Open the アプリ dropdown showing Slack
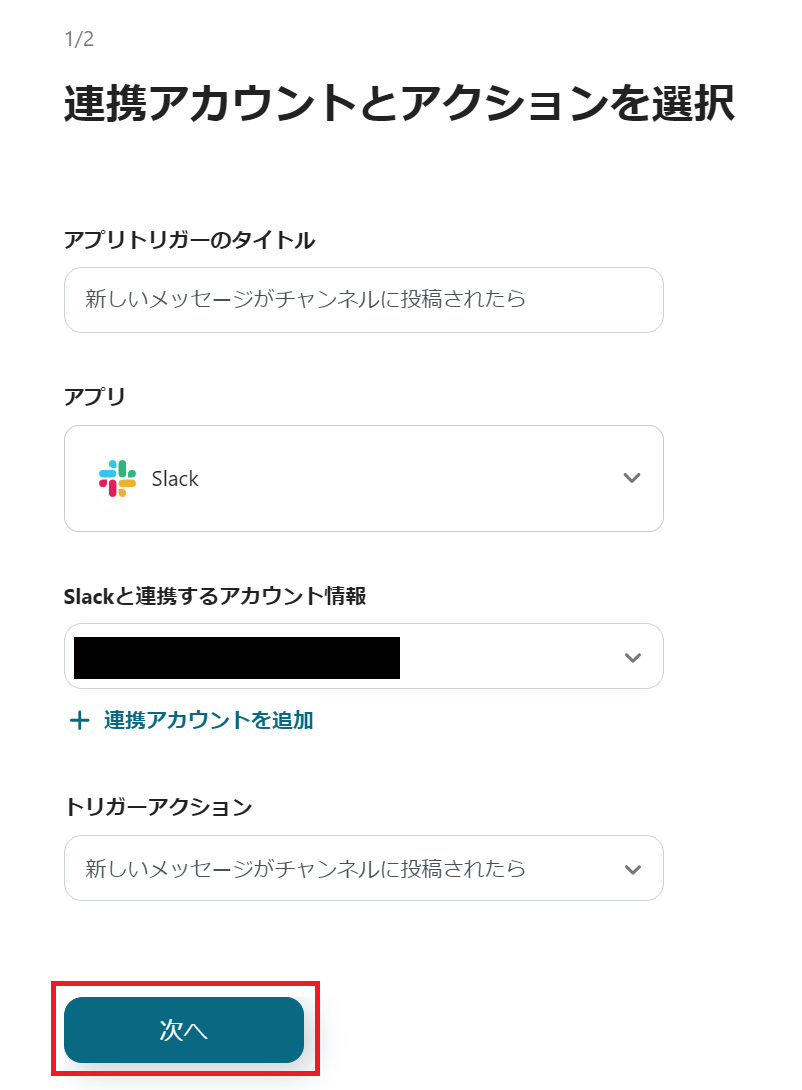The width and height of the screenshot is (802, 1090). point(363,478)
